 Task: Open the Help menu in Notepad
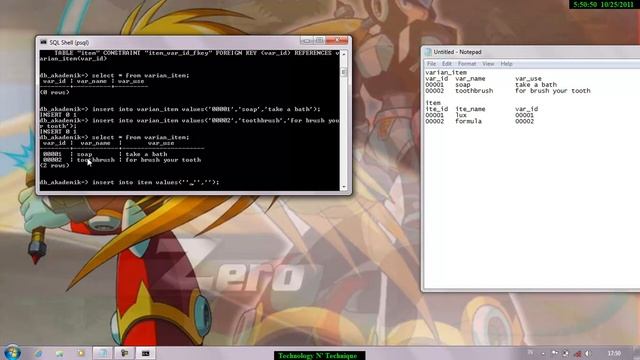point(506,64)
